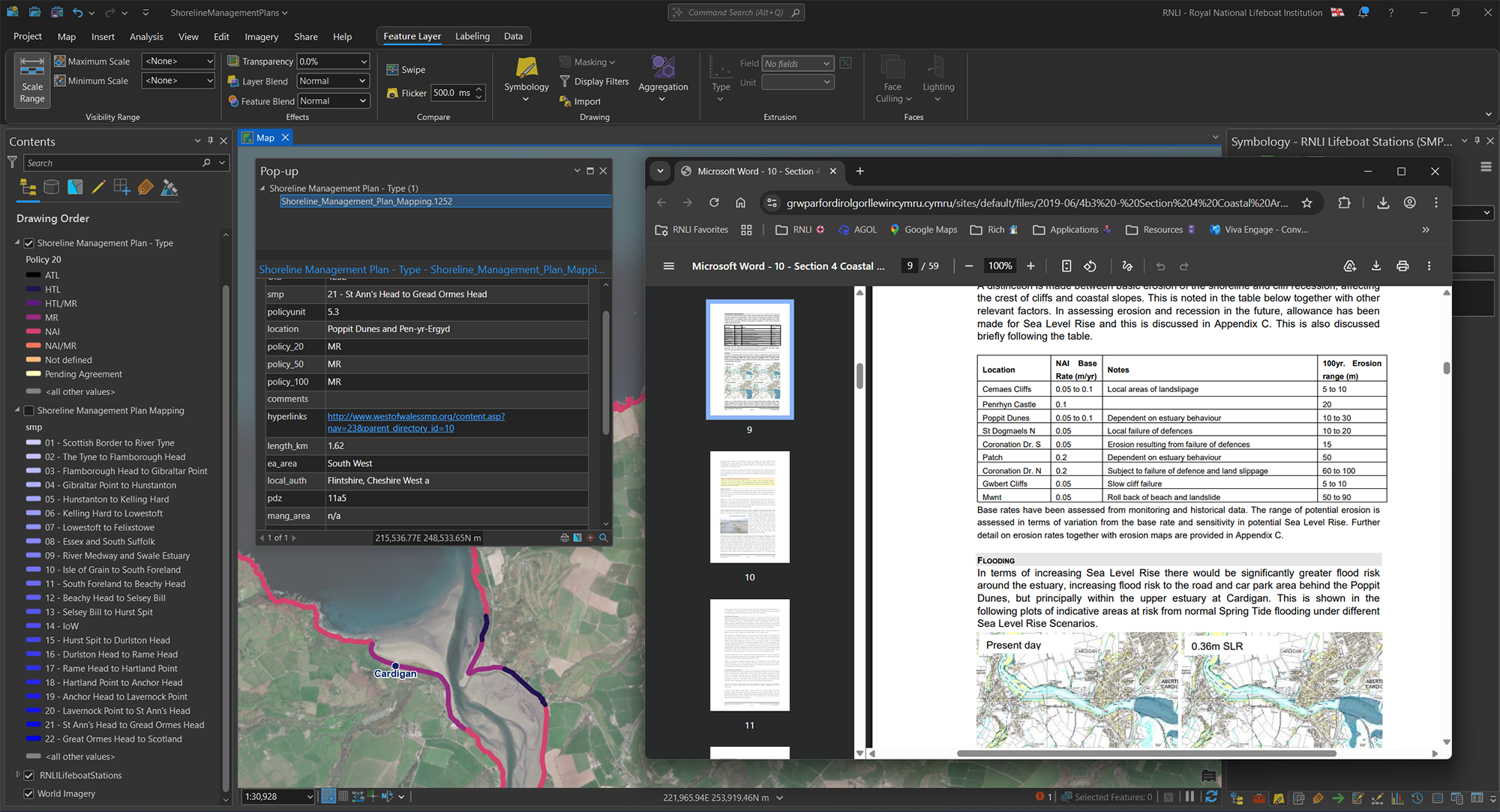Open new browser tab
This screenshot has height=812, width=1500.
coord(860,171)
